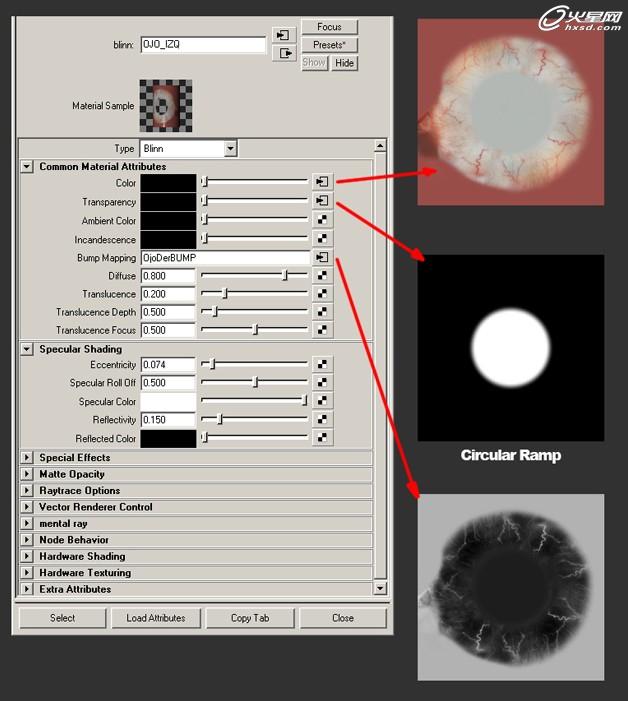Click the Diffuse slider handle
This screenshot has height=701, width=628.
(x=285, y=275)
